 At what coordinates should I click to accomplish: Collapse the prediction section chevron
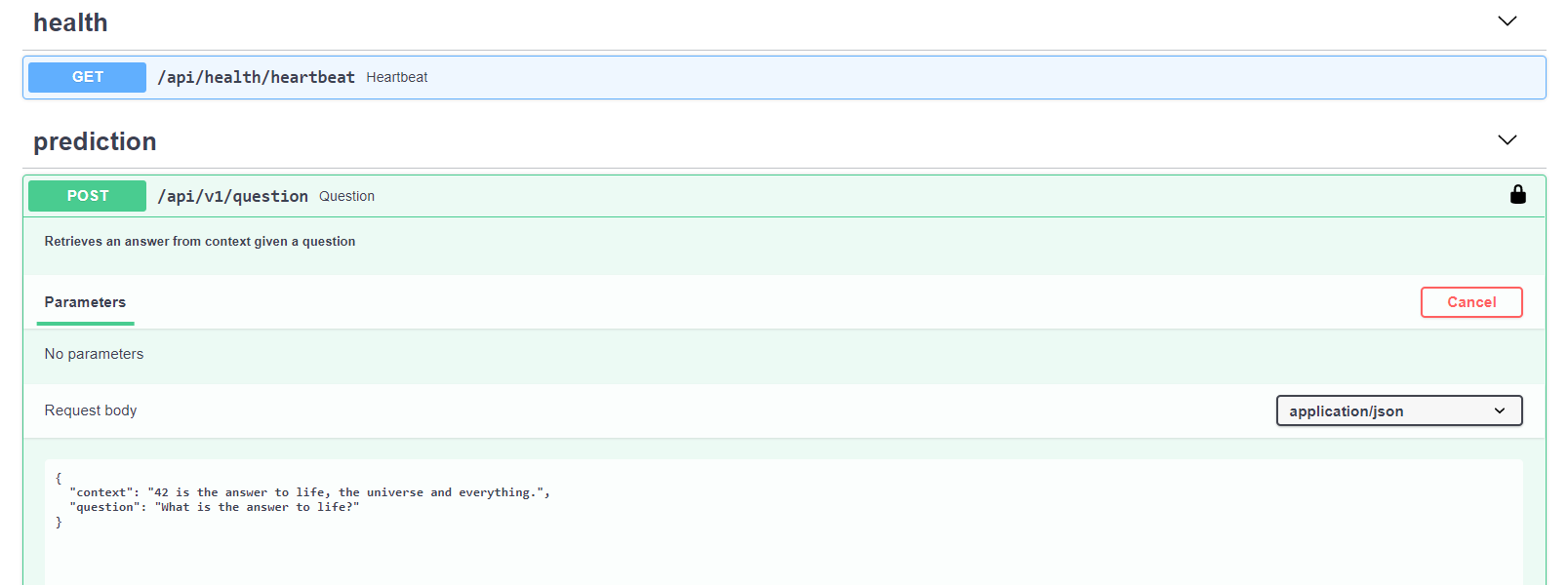(x=1507, y=140)
